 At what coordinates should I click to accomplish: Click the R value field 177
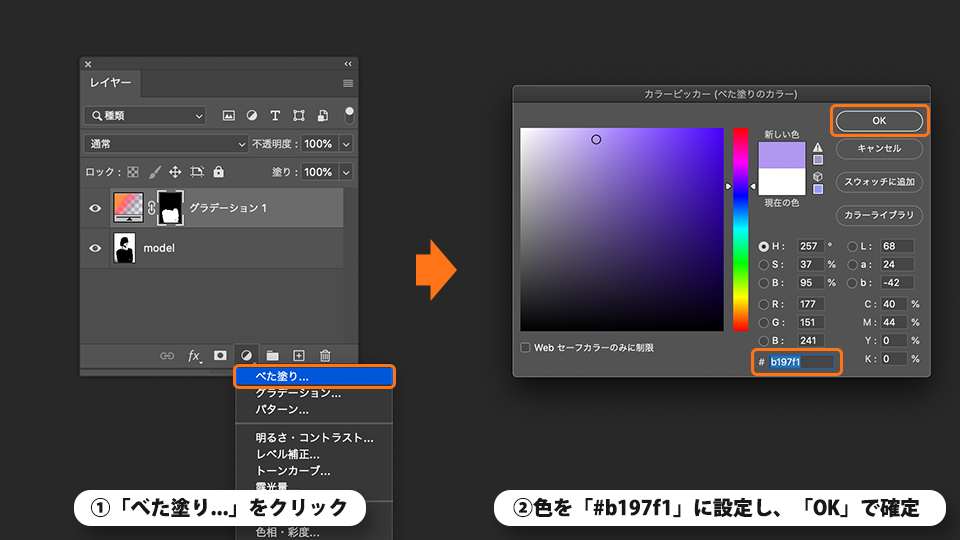(811, 304)
